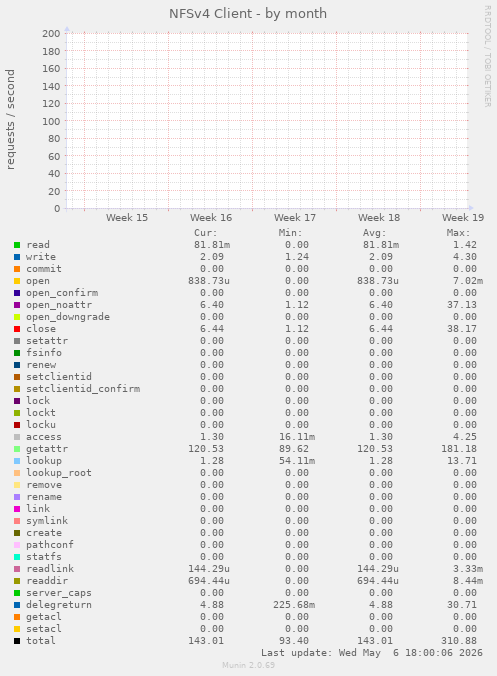Click the setclientid_confirm legend label

[x=83, y=389]
